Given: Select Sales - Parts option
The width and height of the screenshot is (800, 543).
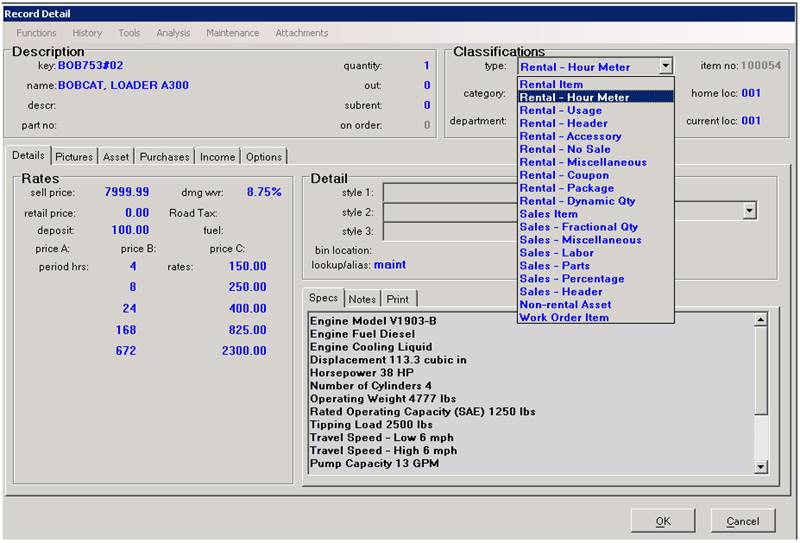Looking at the screenshot, I should tap(595, 265).
